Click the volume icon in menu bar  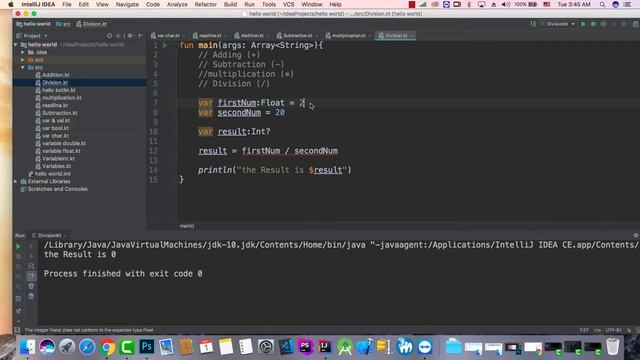pyautogui.click(x=506, y=4)
